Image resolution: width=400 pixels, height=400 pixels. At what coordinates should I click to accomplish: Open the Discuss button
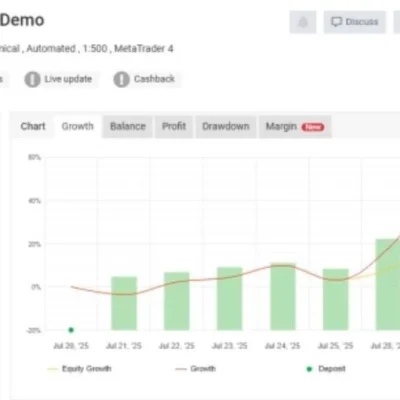pos(355,22)
